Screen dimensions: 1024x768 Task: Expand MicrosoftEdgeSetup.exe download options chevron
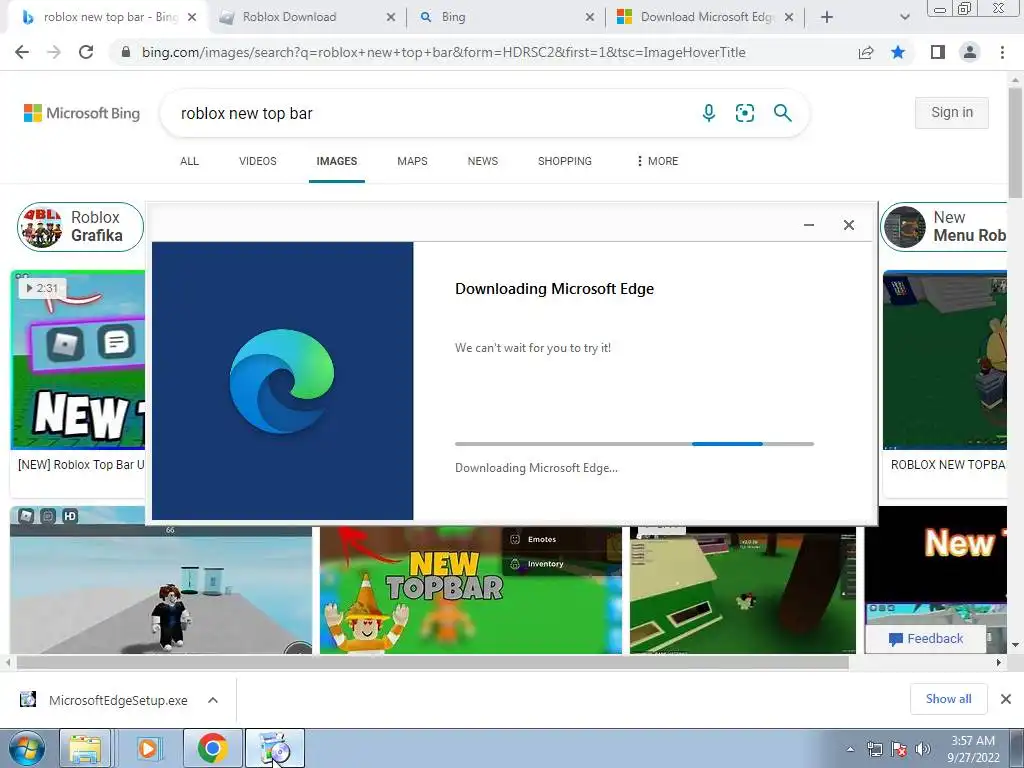tap(213, 700)
